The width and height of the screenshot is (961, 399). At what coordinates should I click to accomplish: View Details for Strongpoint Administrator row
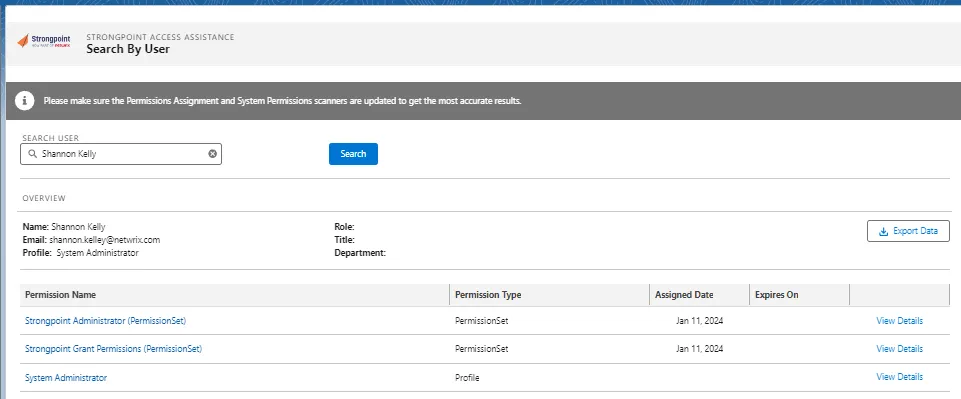pyautogui.click(x=899, y=321)
